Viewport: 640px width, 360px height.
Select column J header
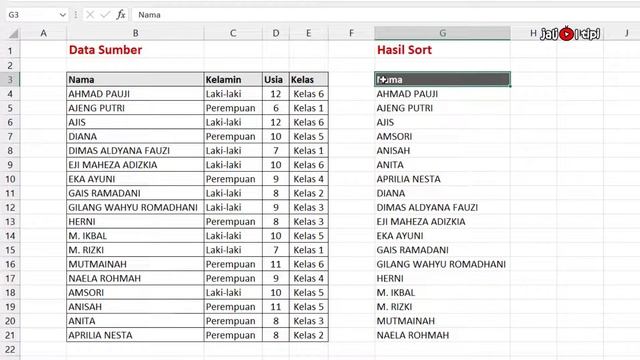[627, 33]
